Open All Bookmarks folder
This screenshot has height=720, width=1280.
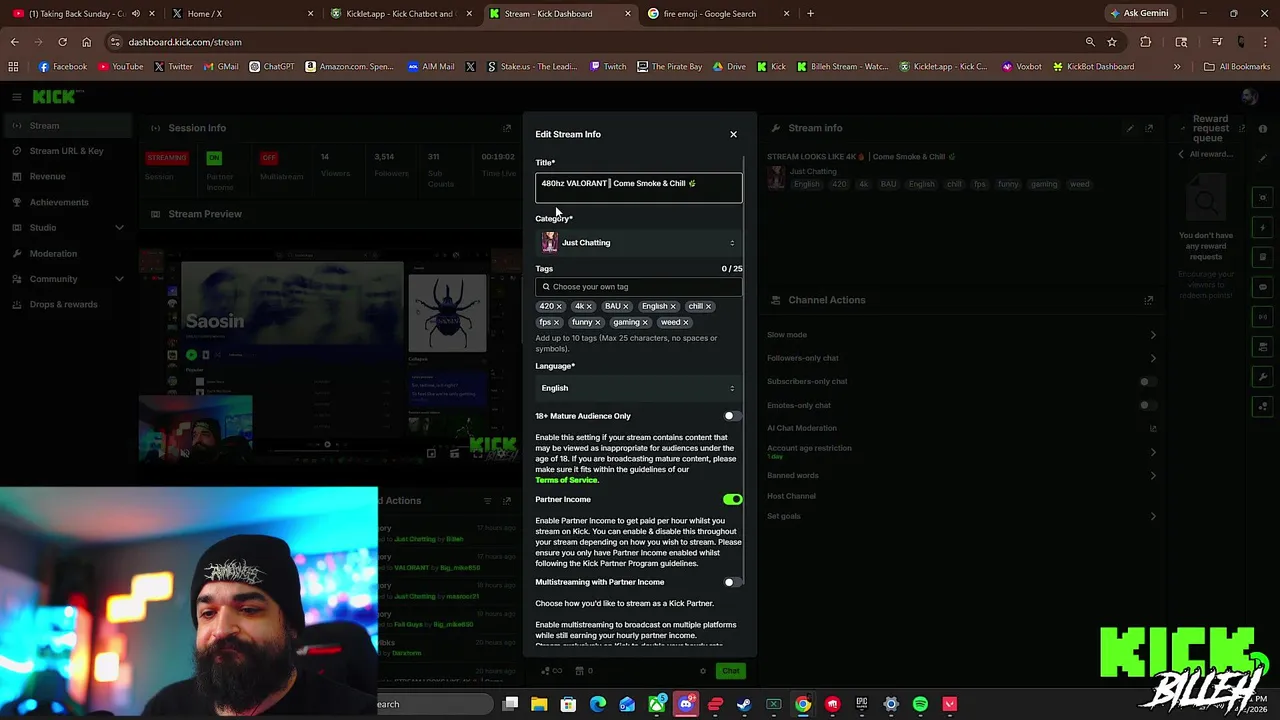click(1237, 67)
